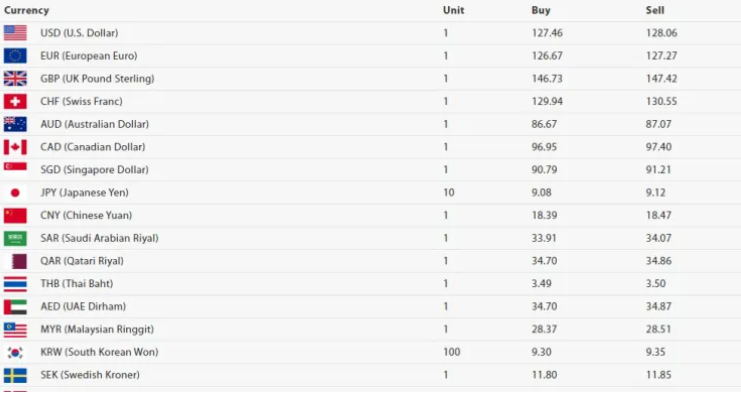Select the GBP sell rate 147.42
Image resolution: width=741 pixels, height=393 pixels.
pos(662,78)
